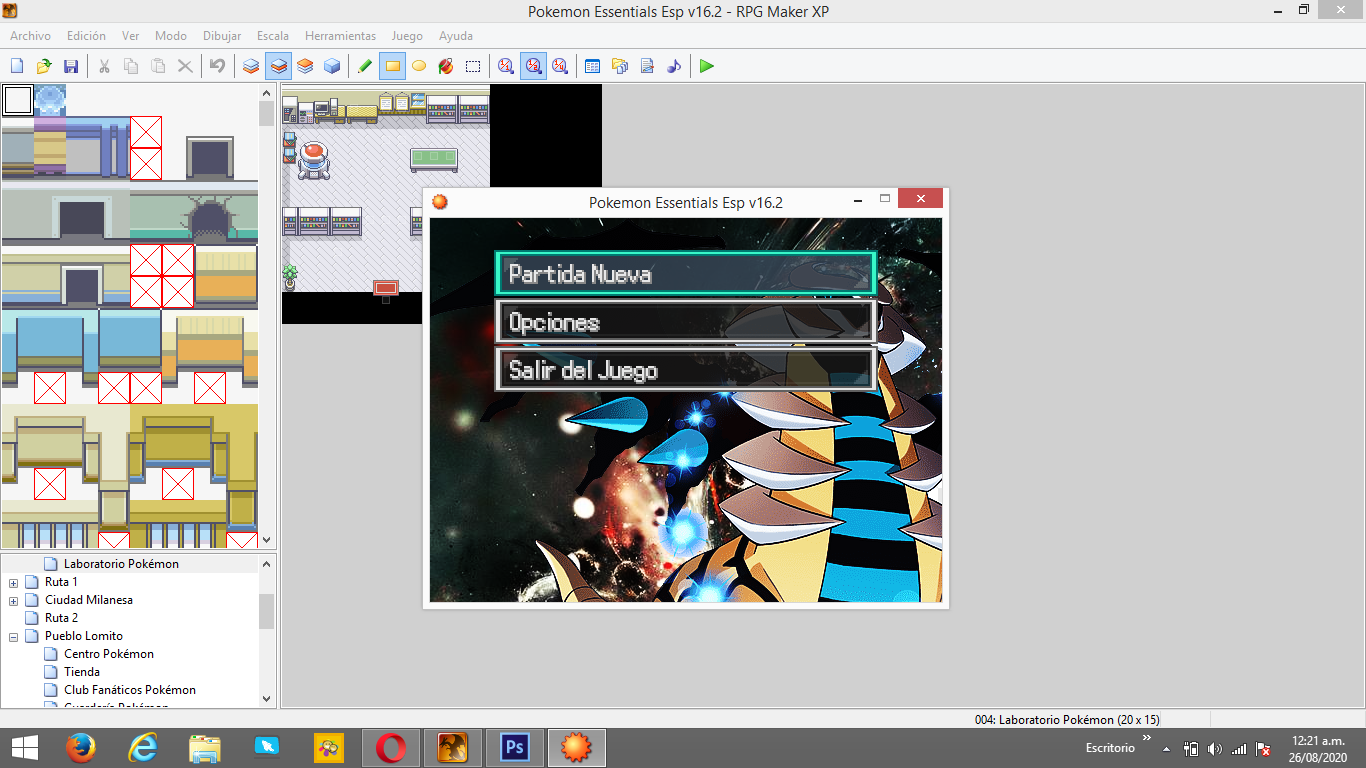1366x768 pixels.
Task: Click the green Playtest button
Action: (707, 66)
